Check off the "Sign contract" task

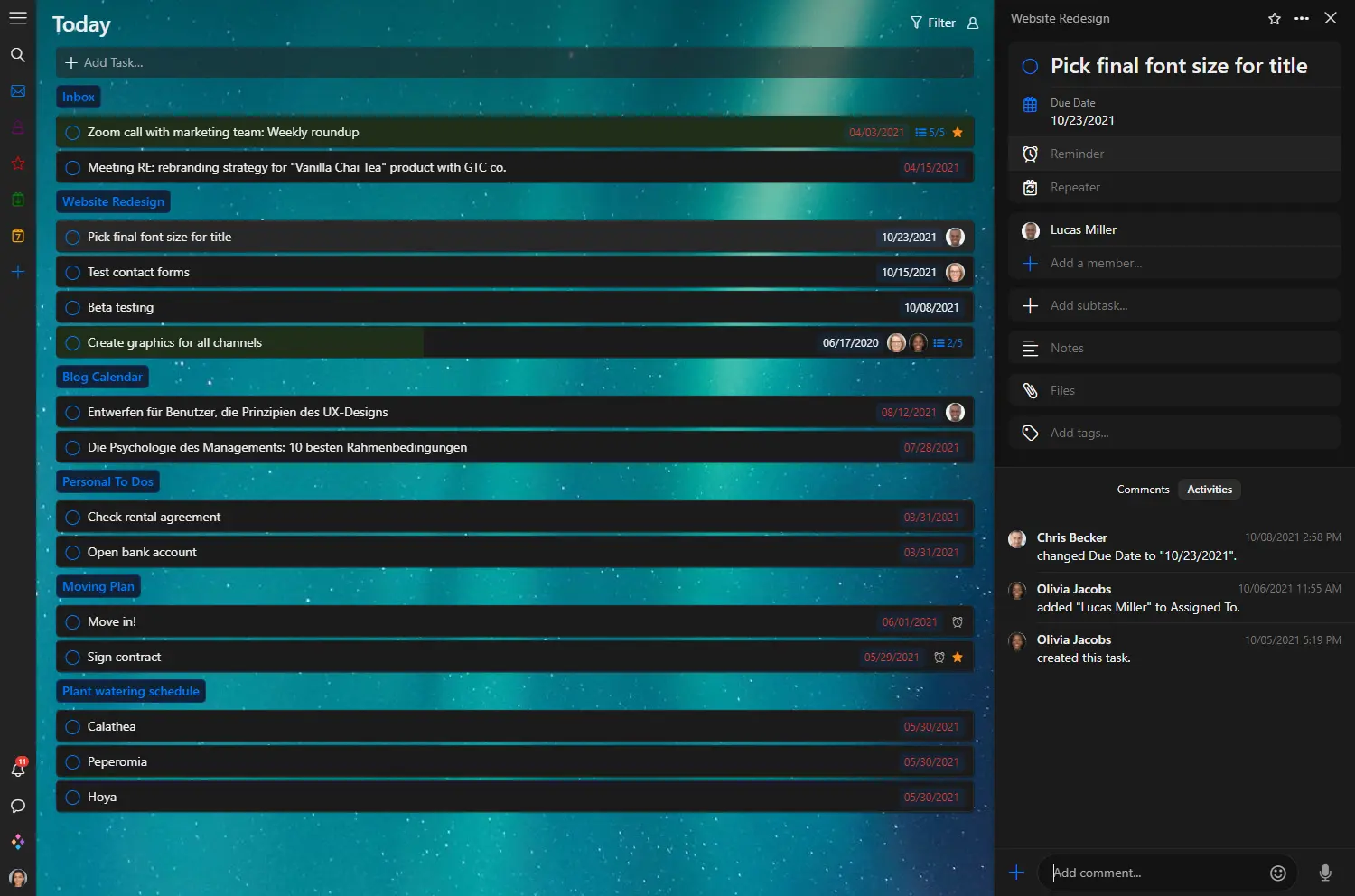pyautogui.click(x=73, y=658)
